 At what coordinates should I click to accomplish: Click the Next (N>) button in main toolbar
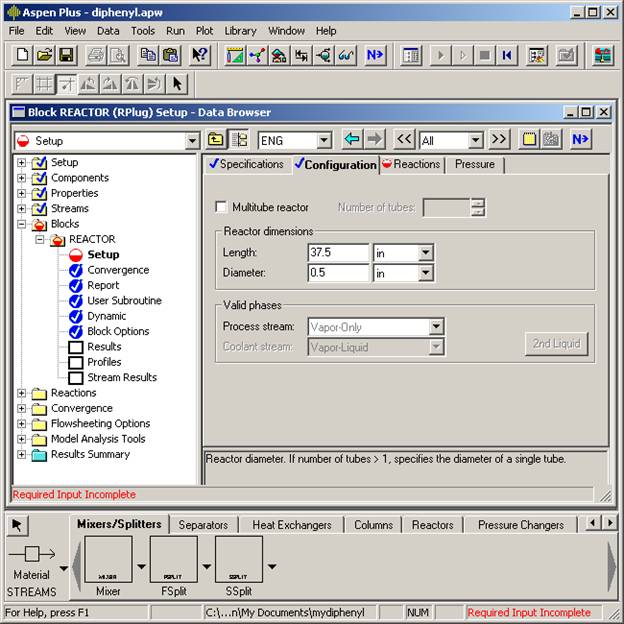point(375,56)
